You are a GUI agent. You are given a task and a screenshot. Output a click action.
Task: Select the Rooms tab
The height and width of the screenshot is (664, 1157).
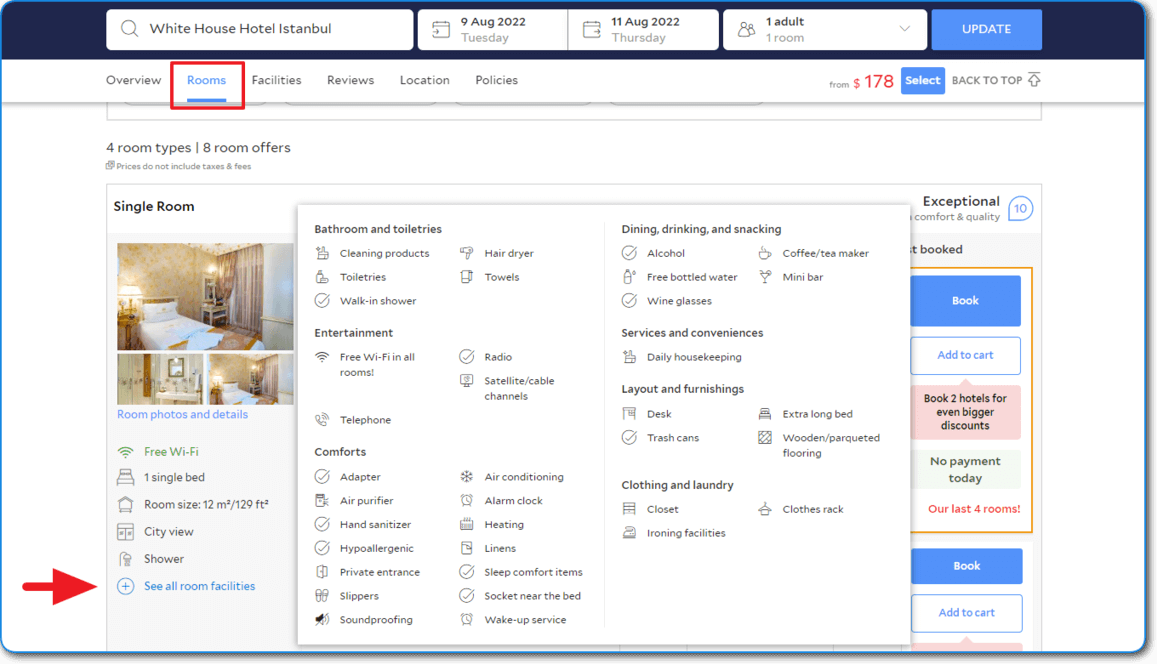coord(207,80)
